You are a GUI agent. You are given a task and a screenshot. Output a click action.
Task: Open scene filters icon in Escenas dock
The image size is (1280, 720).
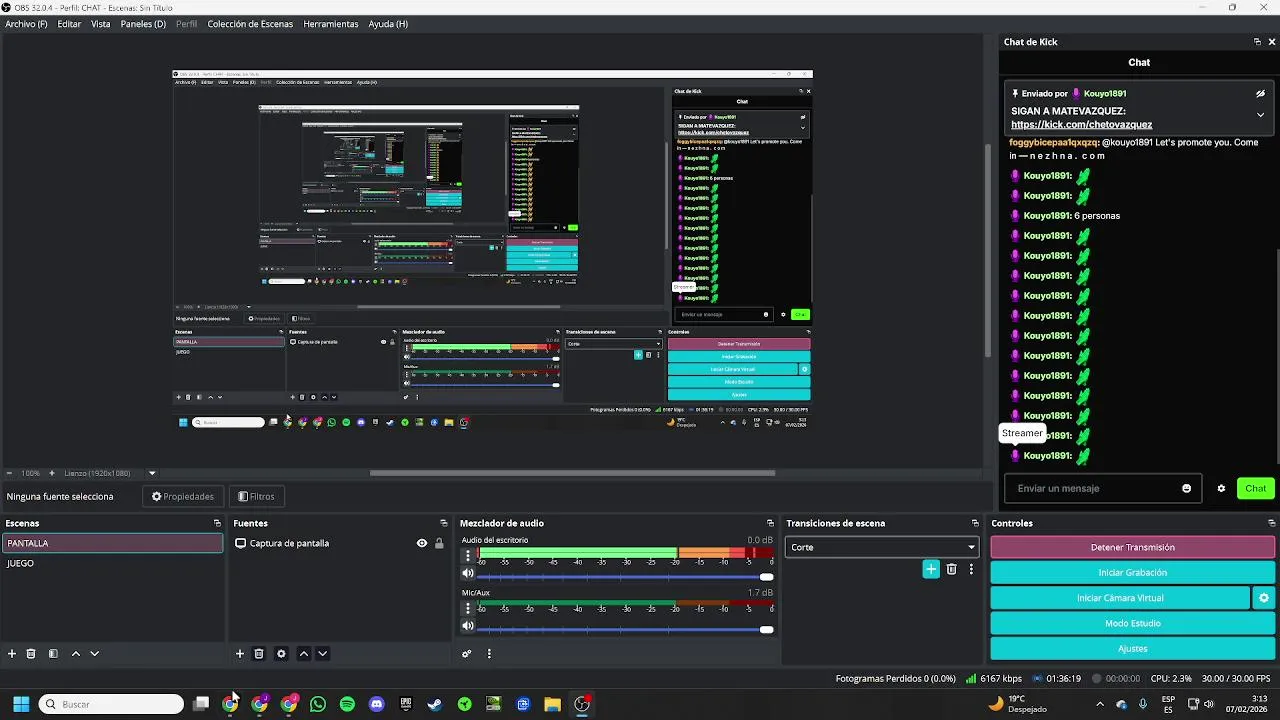(x=53, y=654)
